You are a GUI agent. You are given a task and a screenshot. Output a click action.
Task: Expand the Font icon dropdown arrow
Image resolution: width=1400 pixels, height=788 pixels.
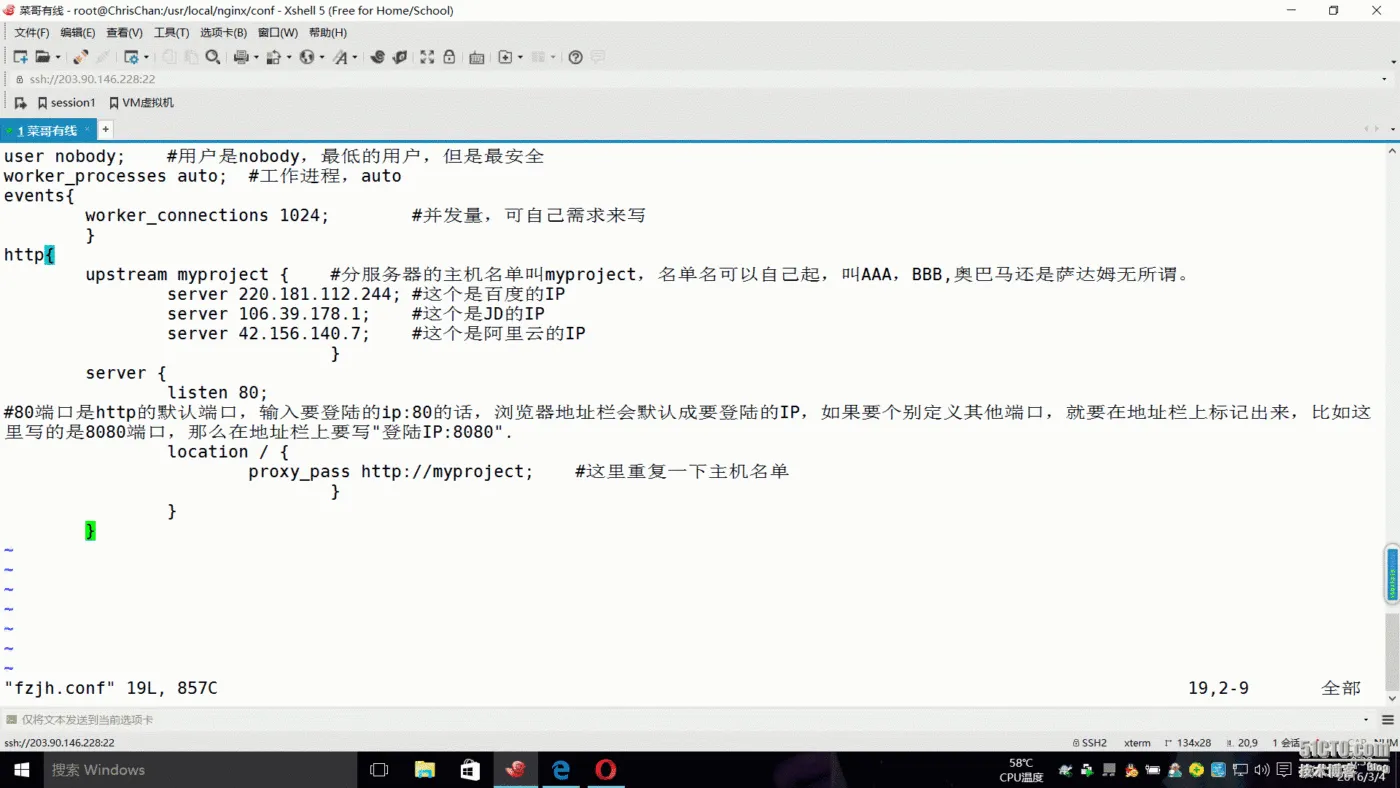coord(354,57)
